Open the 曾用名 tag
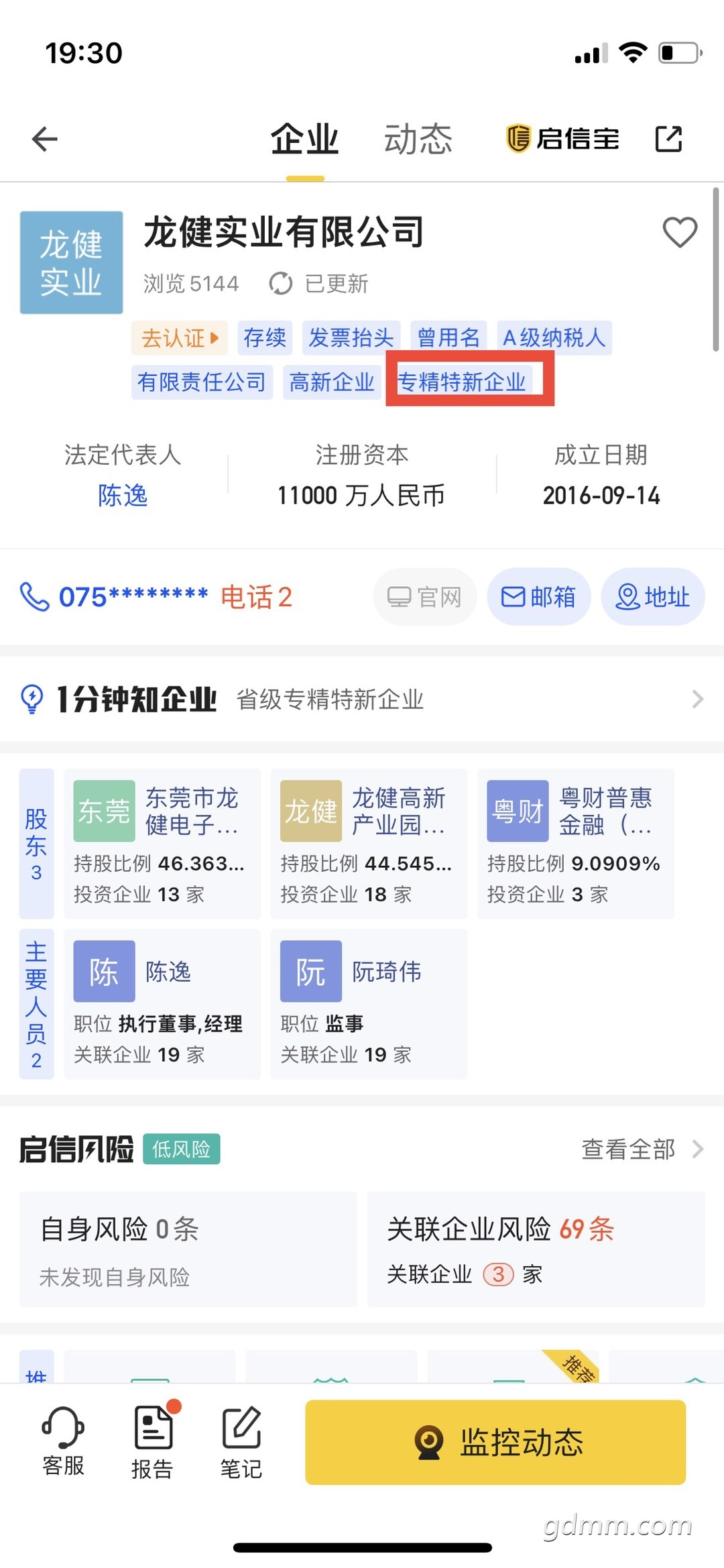Viewport: 724px width, 1568px height. 449,337
